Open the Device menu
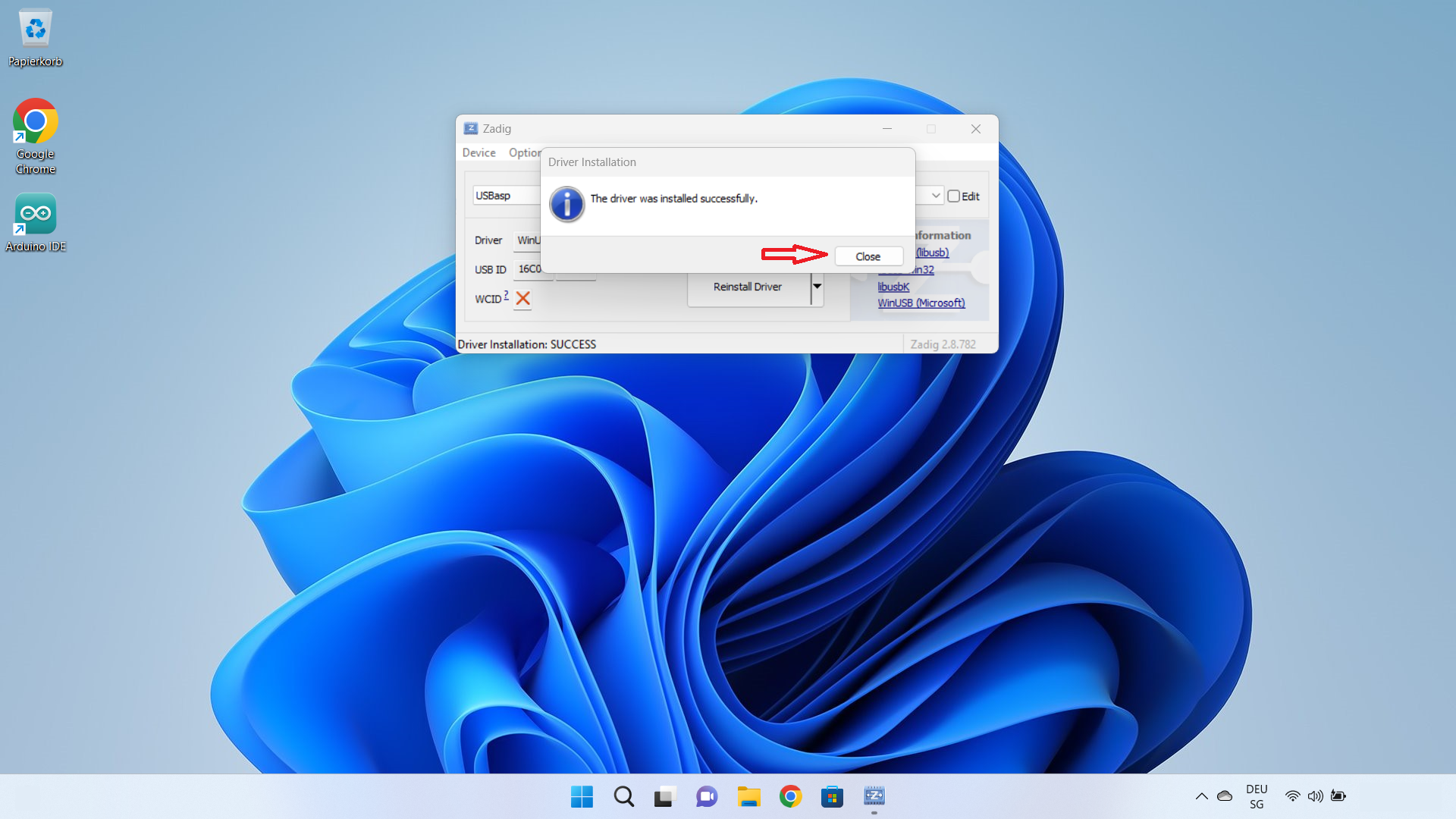This screenshot has height=819, width=1456. [x=479, y=152]
